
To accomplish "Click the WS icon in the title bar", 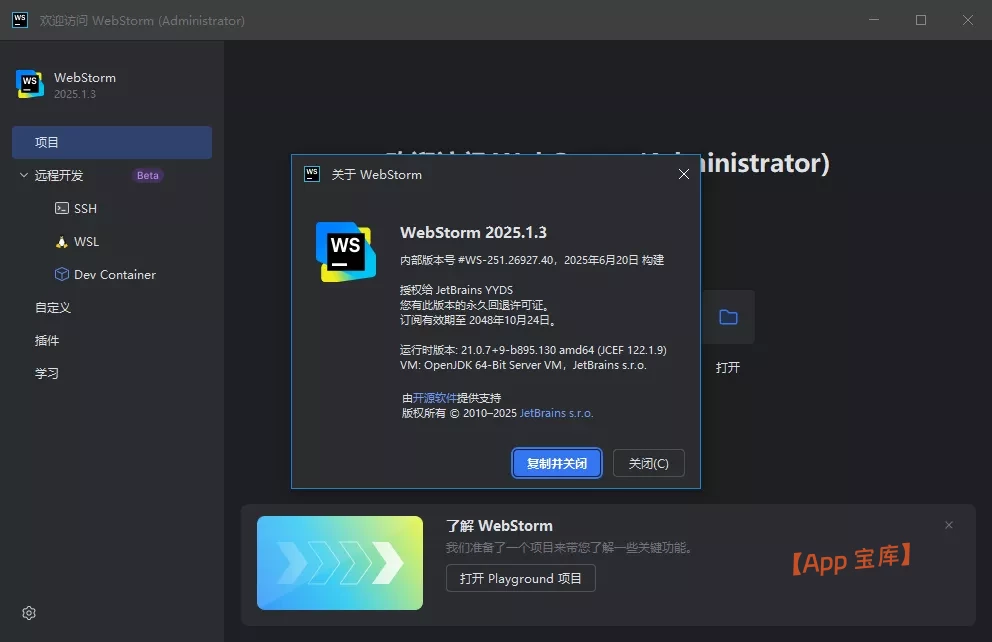I will coord(19,19).
